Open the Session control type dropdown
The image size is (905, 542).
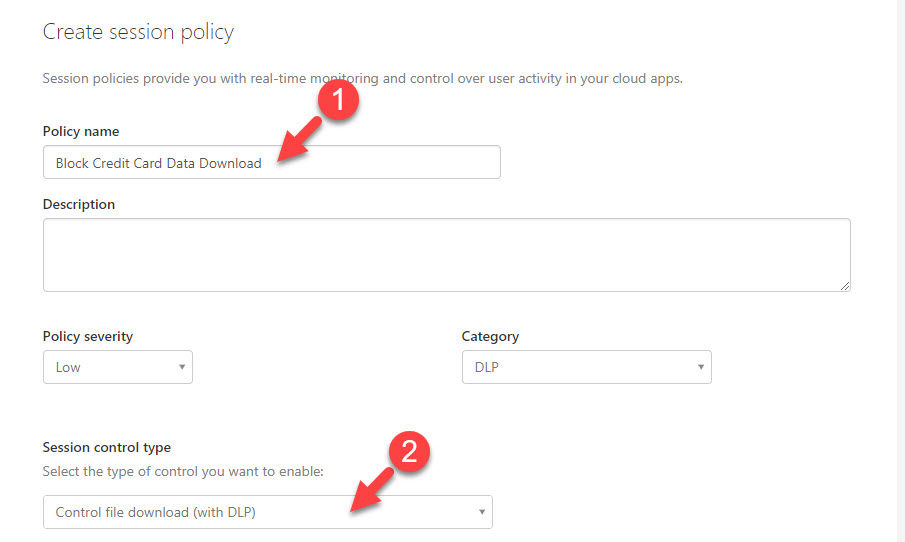268,512
